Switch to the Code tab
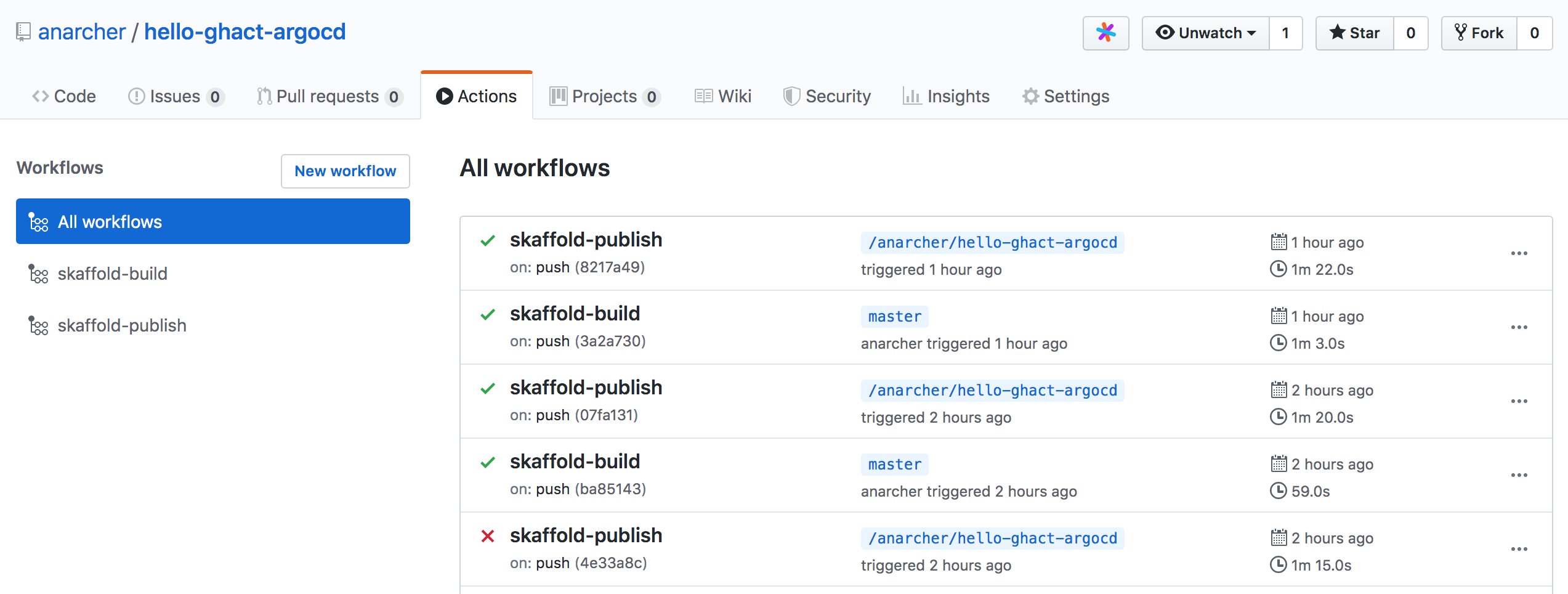 (64, 96)
